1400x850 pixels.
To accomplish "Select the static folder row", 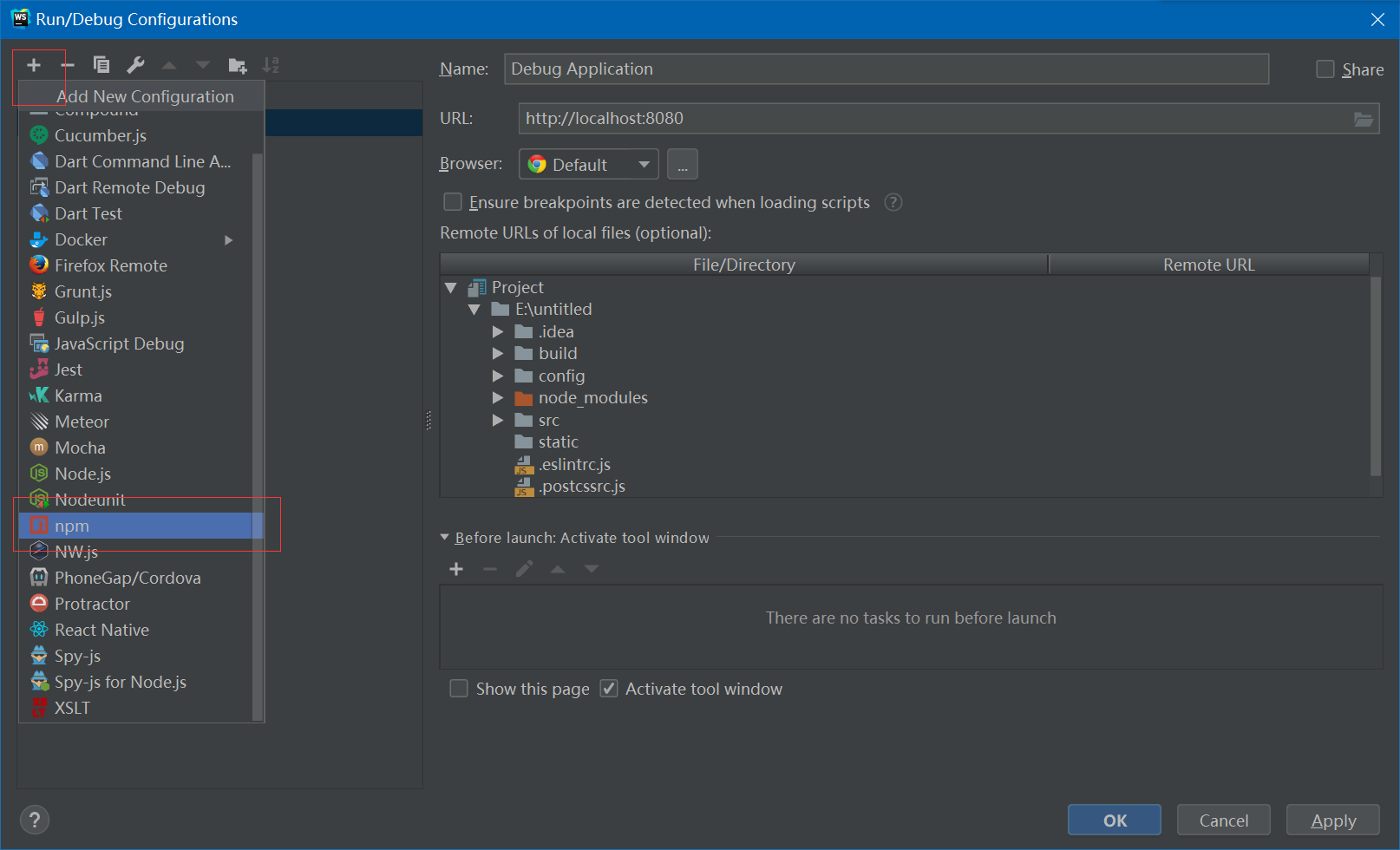I will tap(905, 442).
